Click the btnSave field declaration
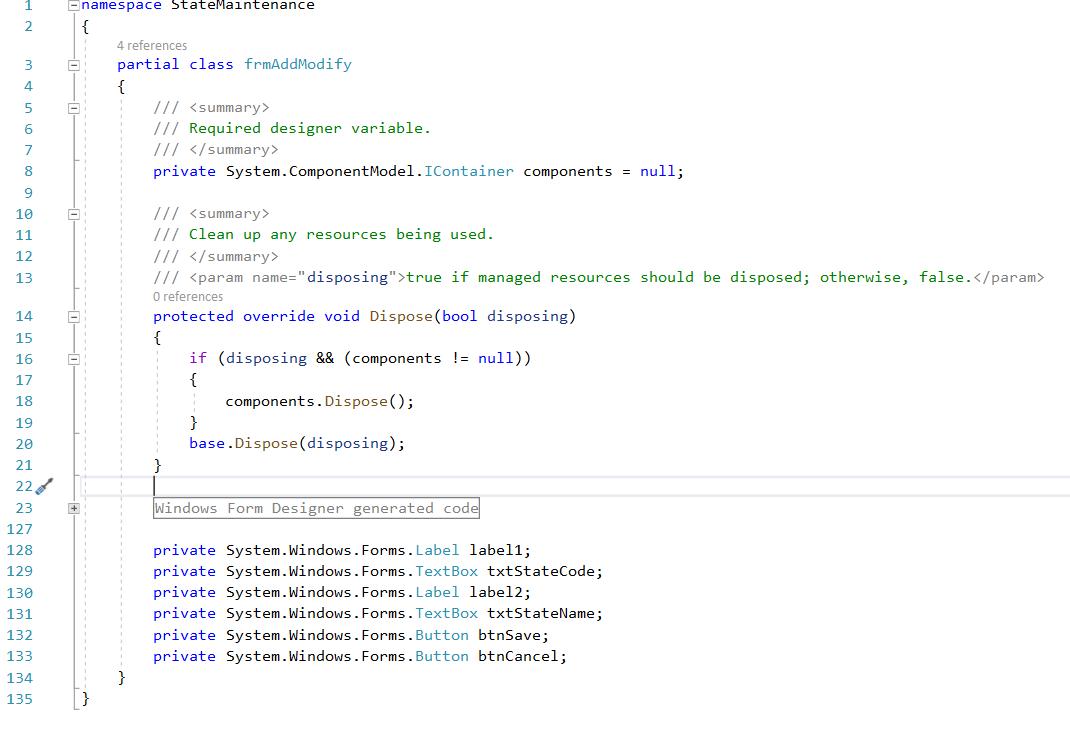Image resolution: width=1070 pixels, height=741 pixels. pos(351,635)
